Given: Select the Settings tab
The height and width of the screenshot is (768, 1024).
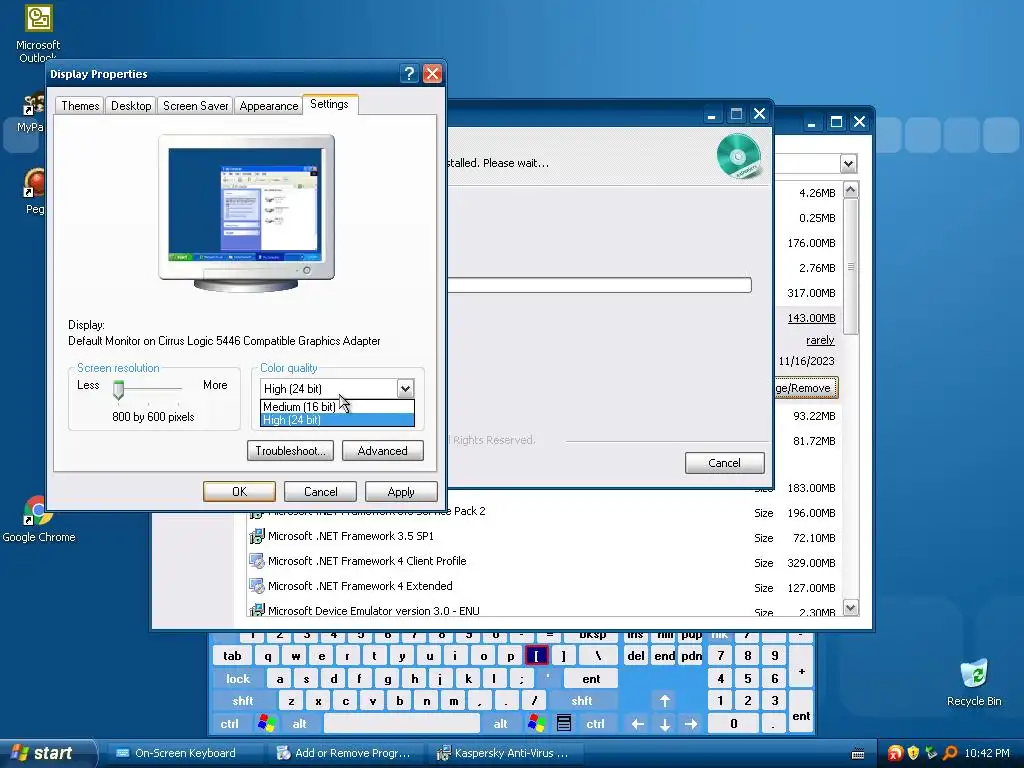Looking at the screenshot, I should pos(329,104).
